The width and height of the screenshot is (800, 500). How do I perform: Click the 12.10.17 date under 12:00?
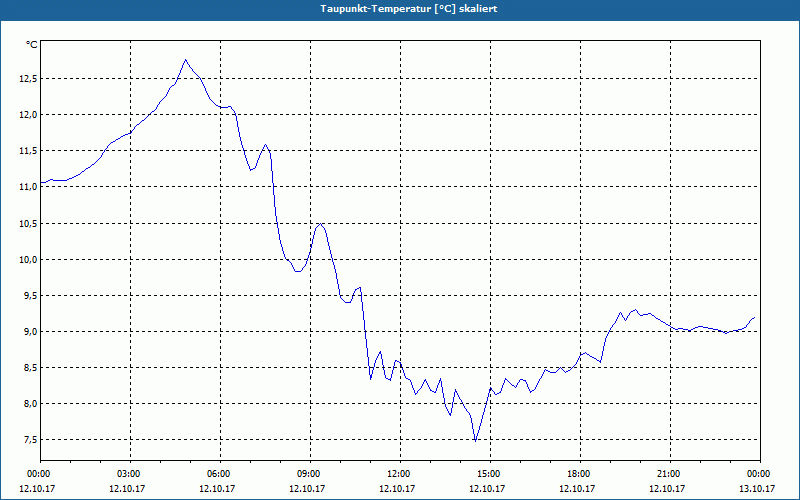pos(397,488)
